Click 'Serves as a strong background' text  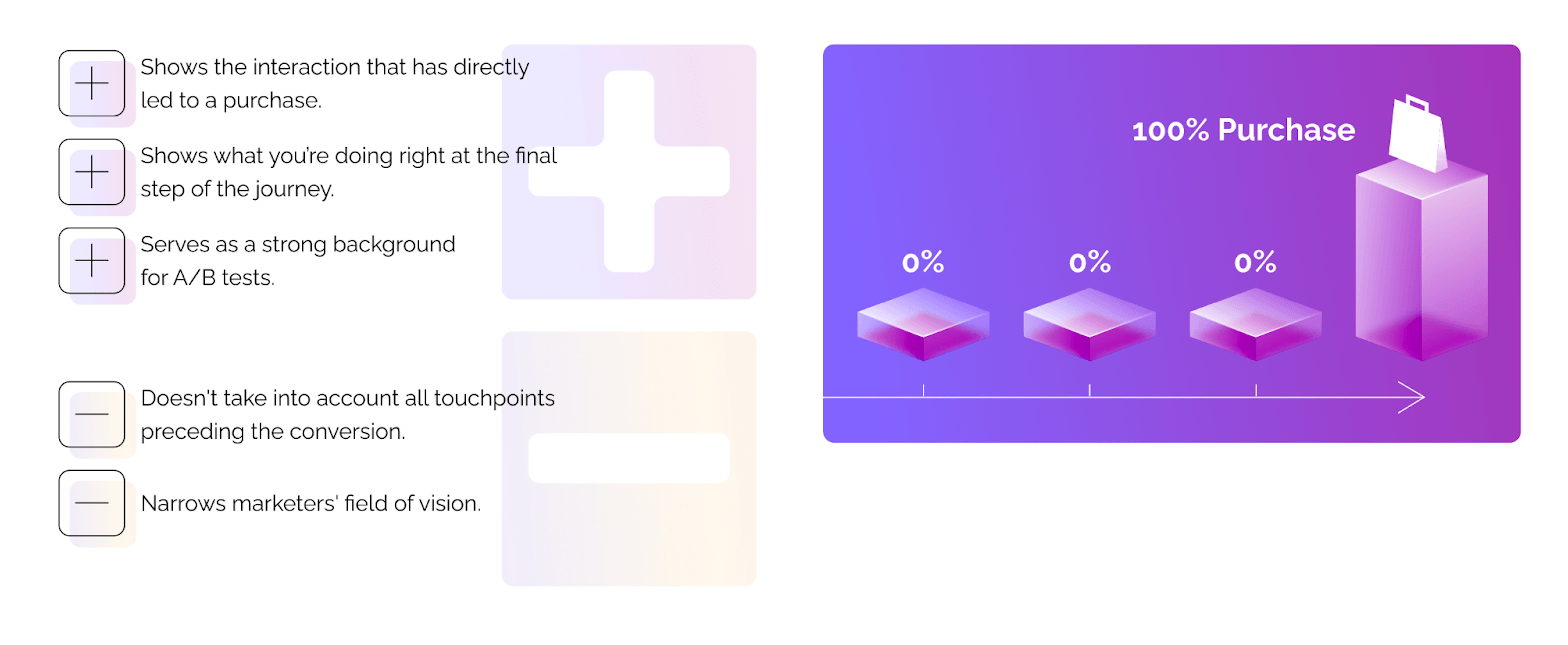(298, 244)
